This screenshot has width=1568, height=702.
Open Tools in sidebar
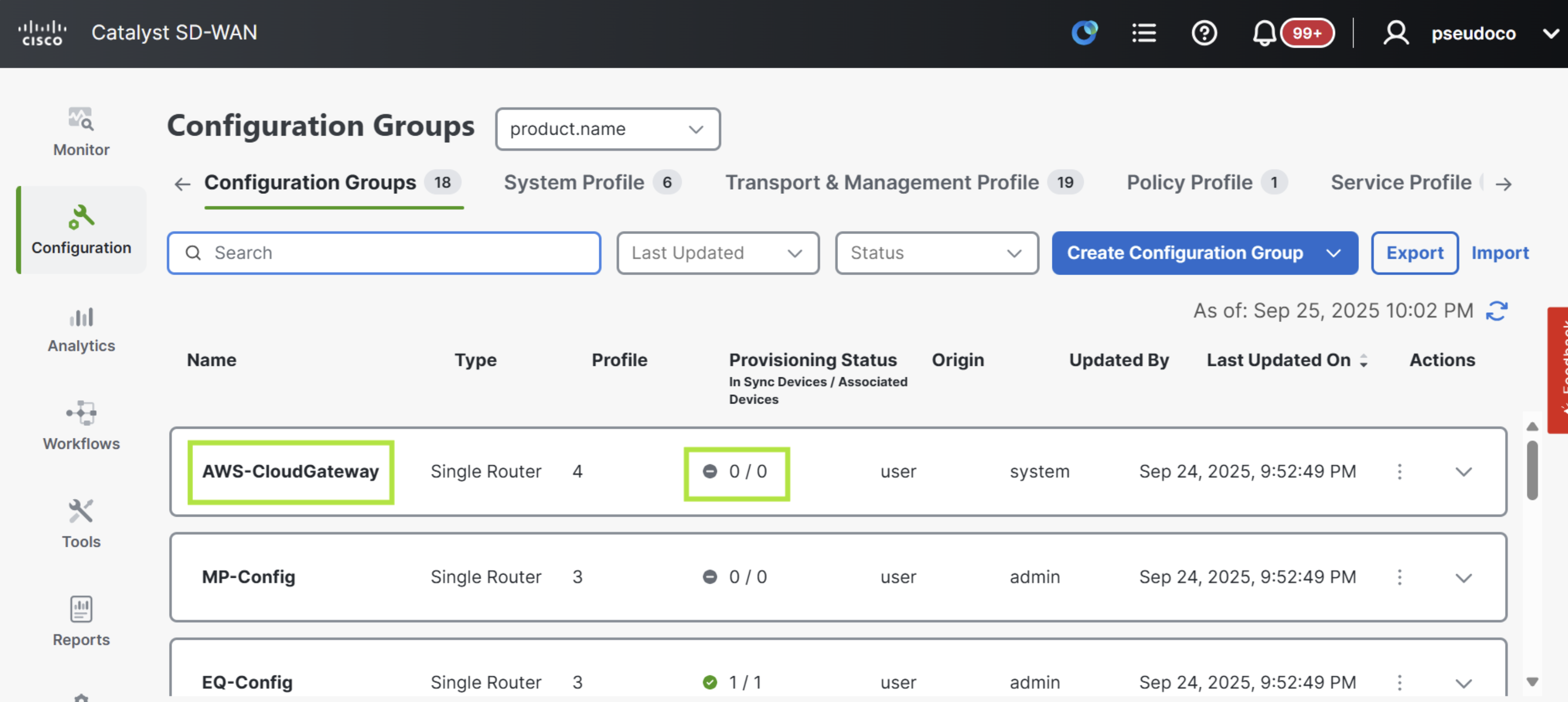(81, 523)
